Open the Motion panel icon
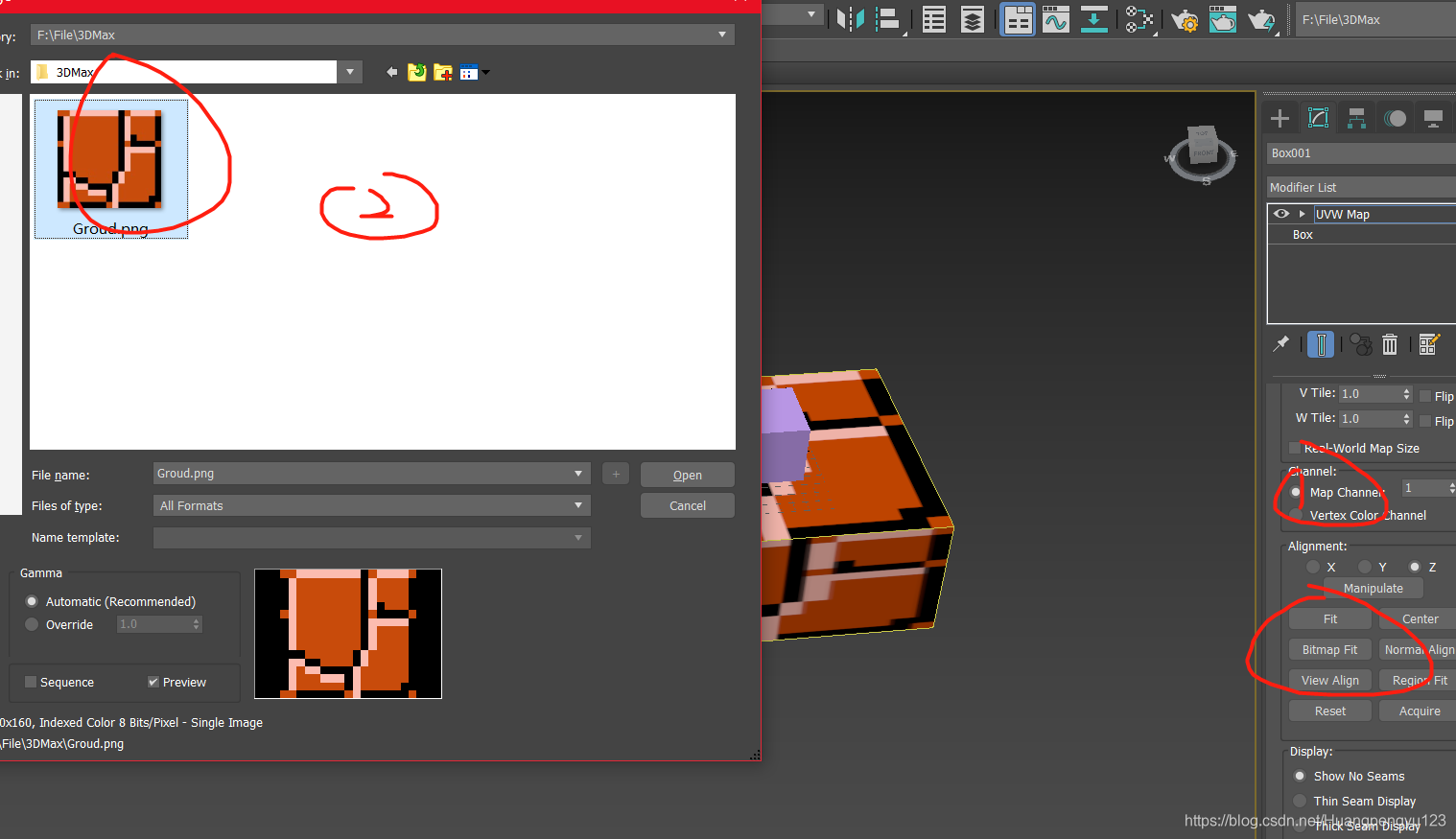The image size is (1456, 839). point(1396,118)
